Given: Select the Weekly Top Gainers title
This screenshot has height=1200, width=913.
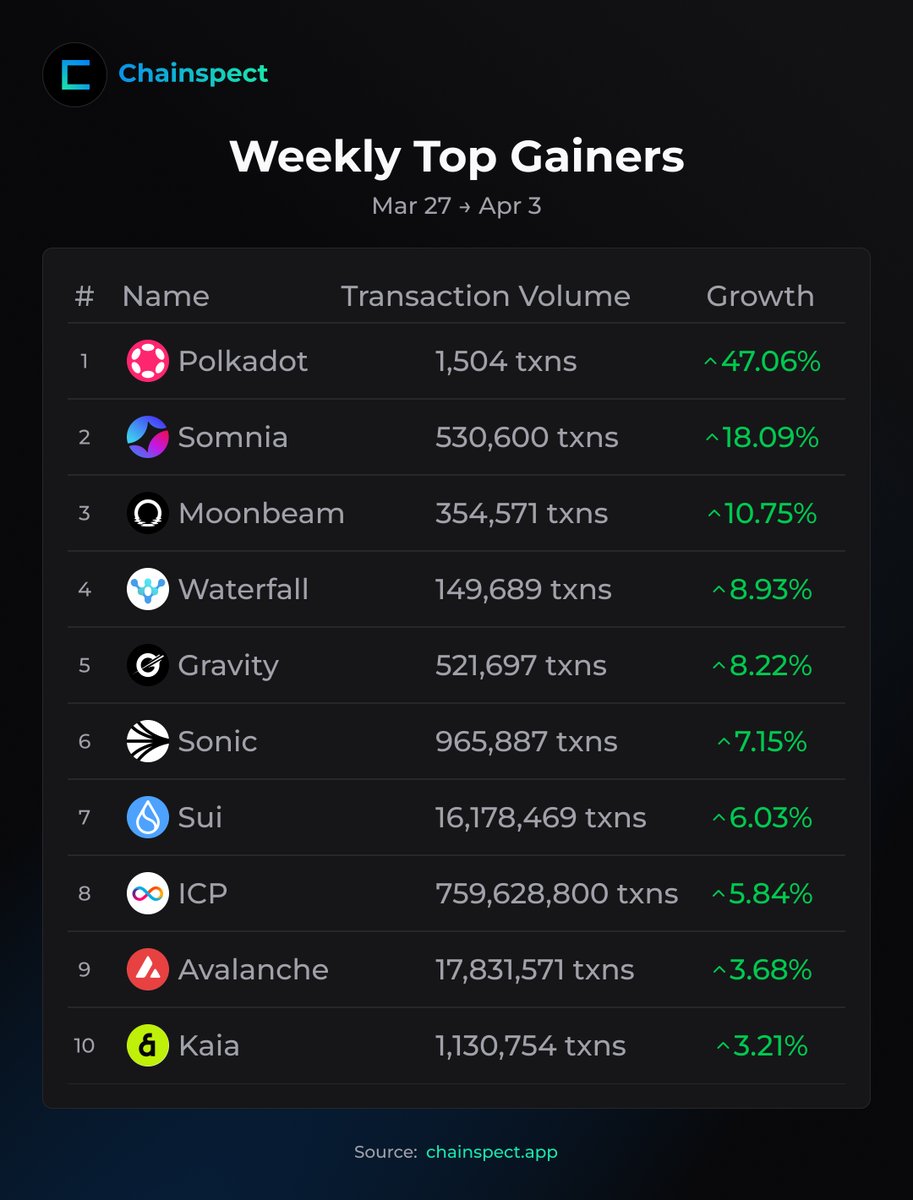Looking at the screenshot, I should [x=456, y=157].
